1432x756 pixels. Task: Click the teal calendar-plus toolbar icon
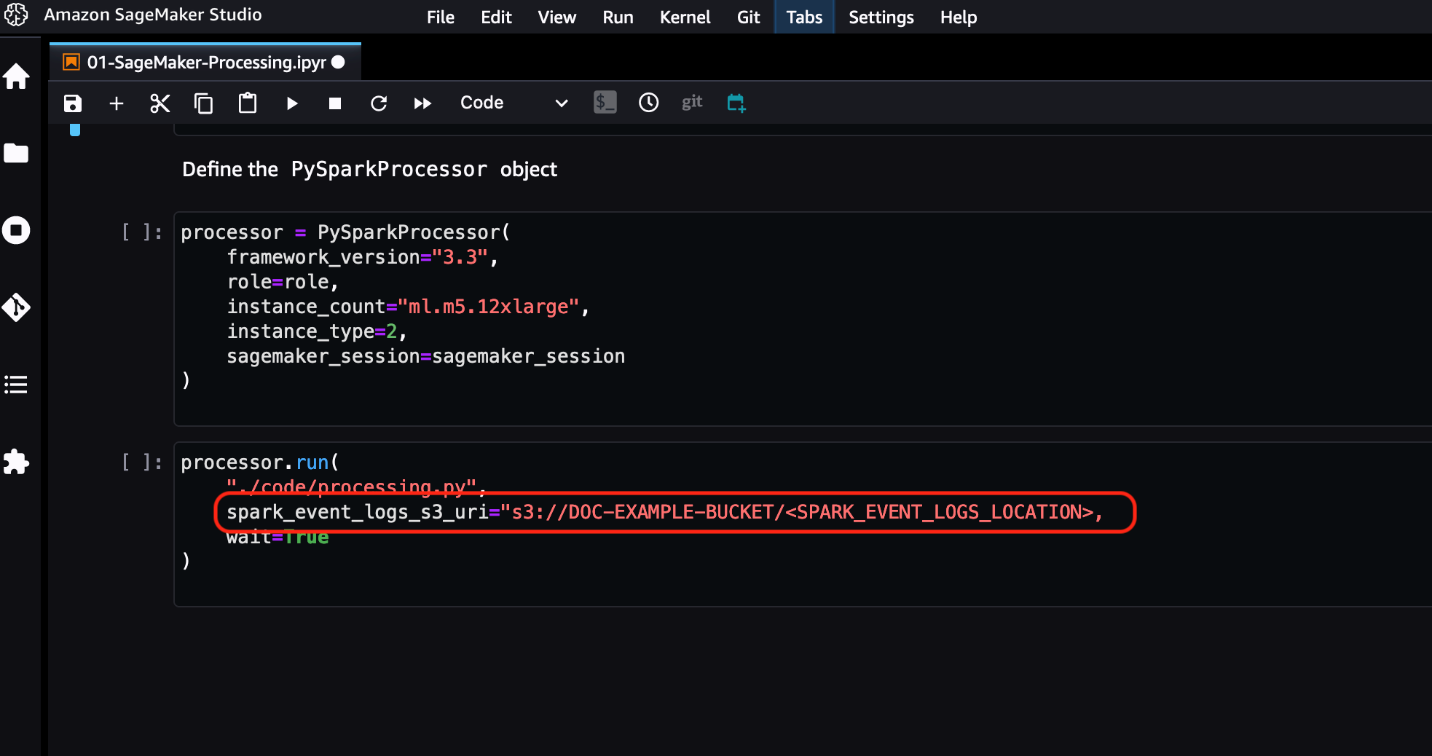pyautogui.click(x=737, y=103)
